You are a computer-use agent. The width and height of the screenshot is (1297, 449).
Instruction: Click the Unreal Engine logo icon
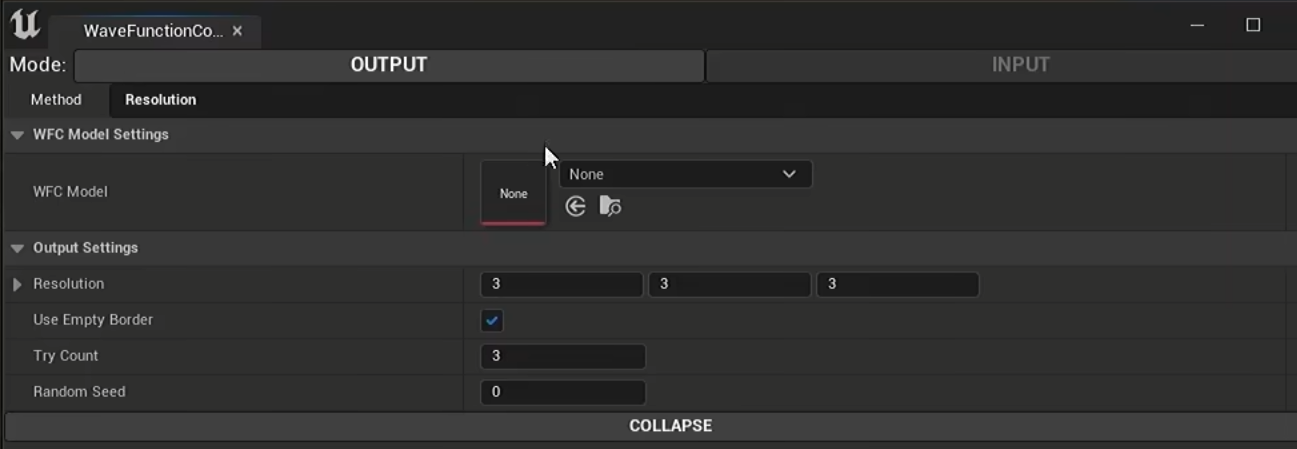click(x=25, y=24)
